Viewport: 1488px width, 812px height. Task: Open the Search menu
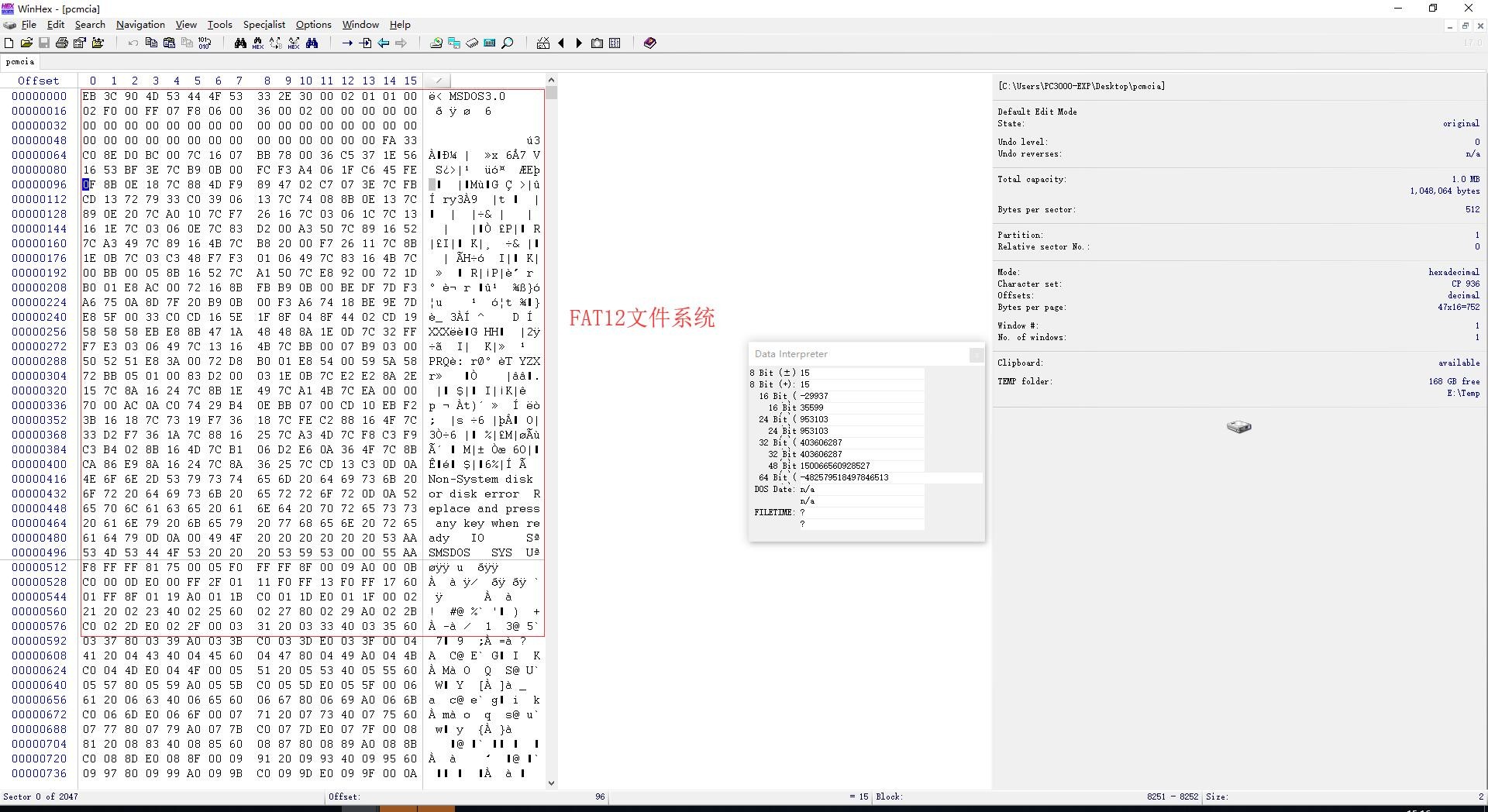click(90, 25)
